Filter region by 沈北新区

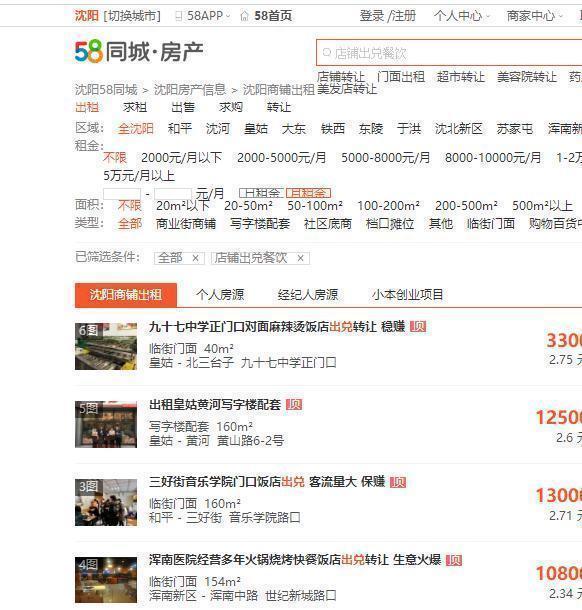tap(459, 128)
